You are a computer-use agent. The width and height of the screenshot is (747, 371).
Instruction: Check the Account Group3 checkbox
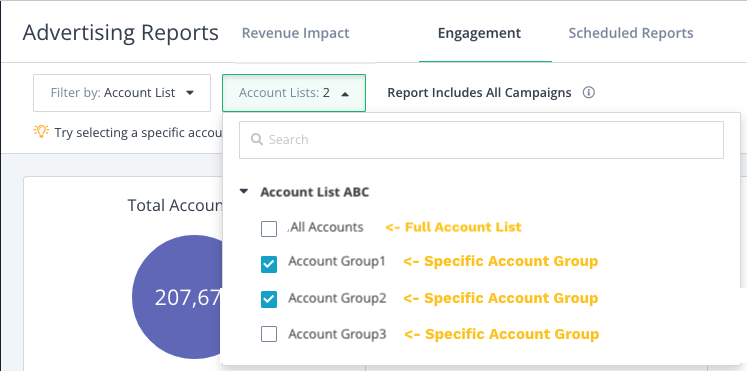(x=269, y=335)
